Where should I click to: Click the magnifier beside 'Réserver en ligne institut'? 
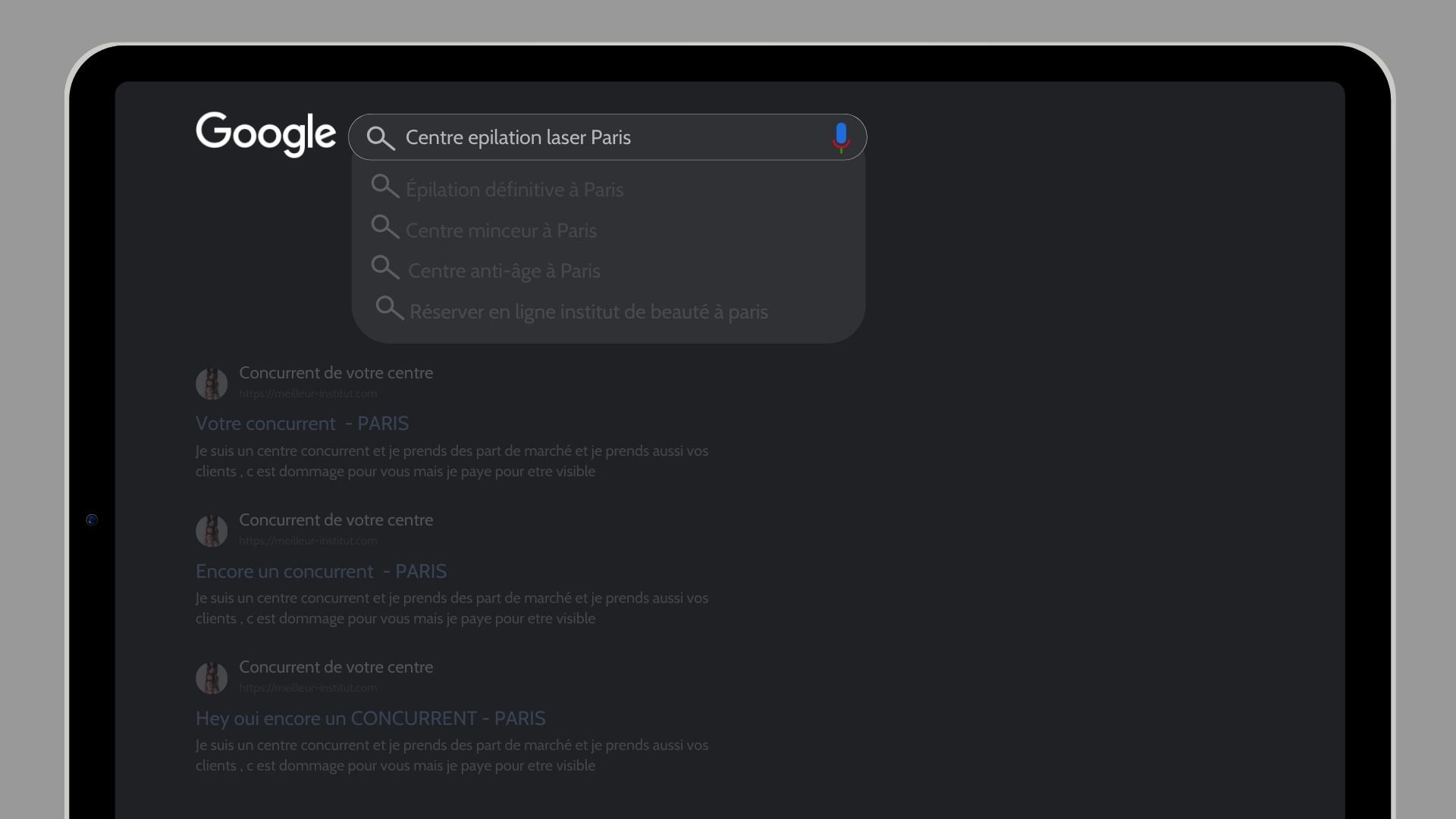(390, 309)
